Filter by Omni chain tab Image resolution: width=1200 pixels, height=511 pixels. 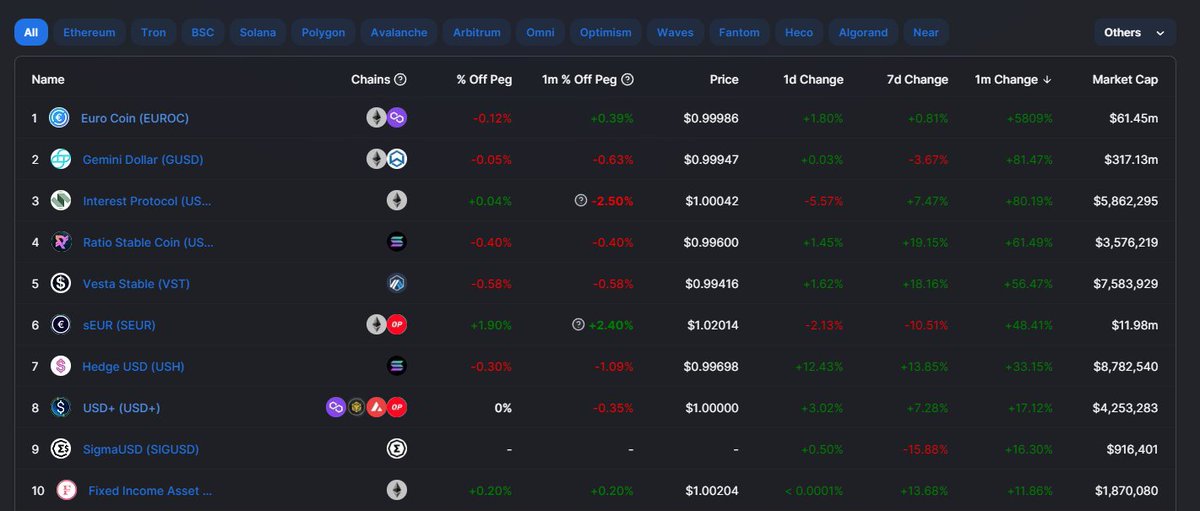click(541, 33)
